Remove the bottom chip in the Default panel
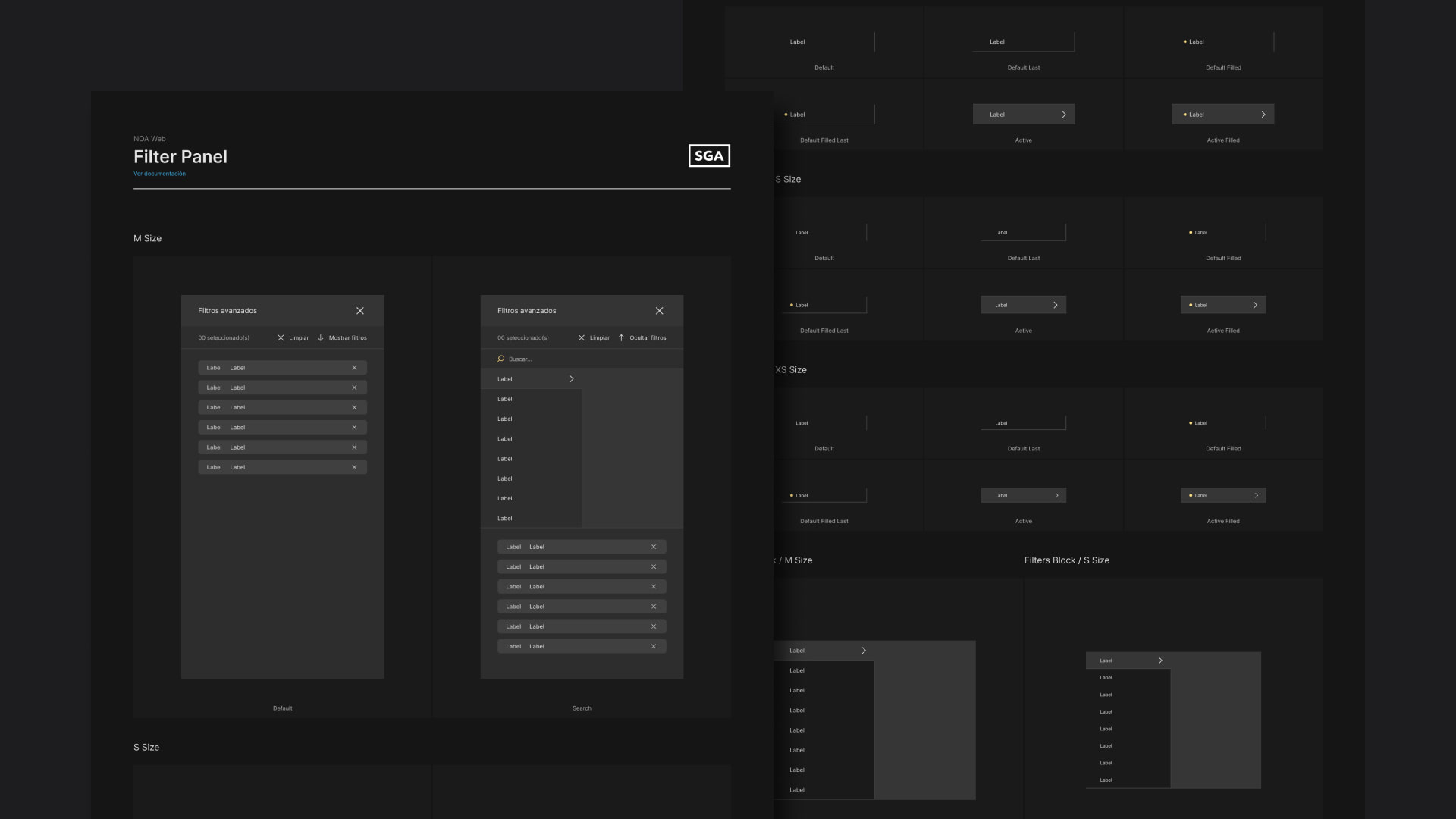 pos(354,467)
